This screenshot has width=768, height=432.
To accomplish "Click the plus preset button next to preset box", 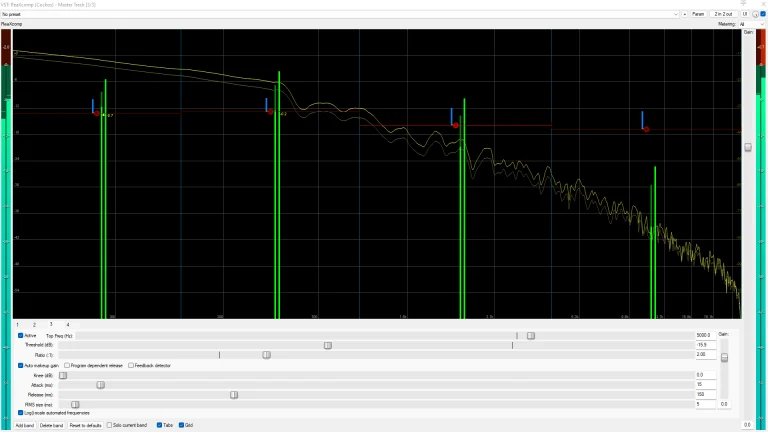I will pos(685,14).
